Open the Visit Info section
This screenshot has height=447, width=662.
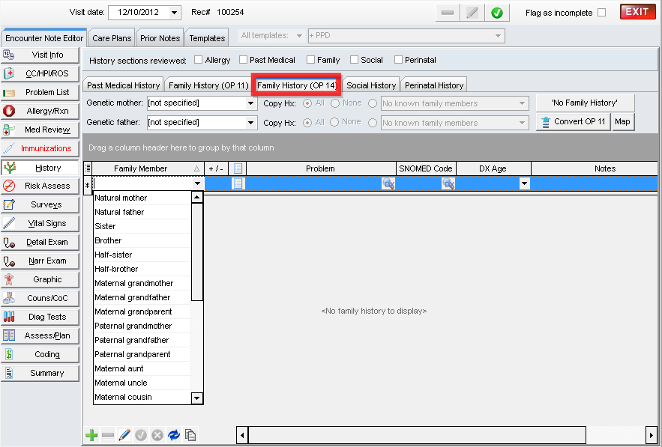pos(40,55)
